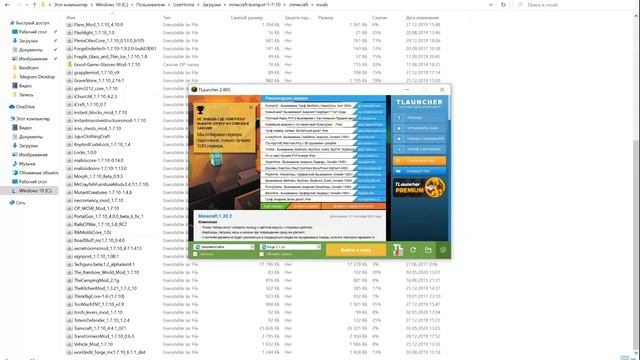Viewport: 640px width, 360px height.
Task: Open pinned Загрузки under Quick access
Action: click(x=28, y=41)
